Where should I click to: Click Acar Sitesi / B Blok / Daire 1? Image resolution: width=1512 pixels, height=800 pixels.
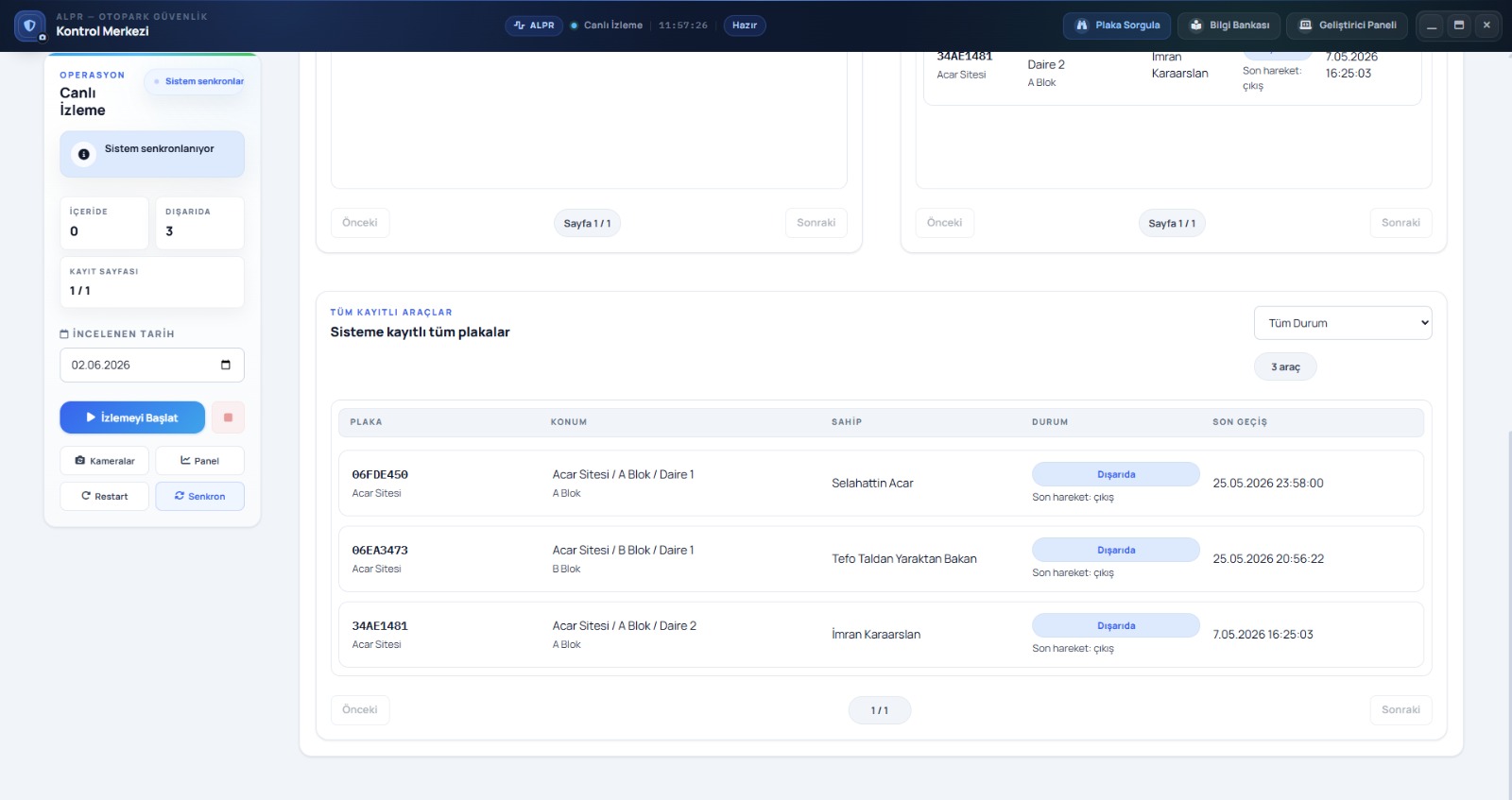[x=624, y=550]
